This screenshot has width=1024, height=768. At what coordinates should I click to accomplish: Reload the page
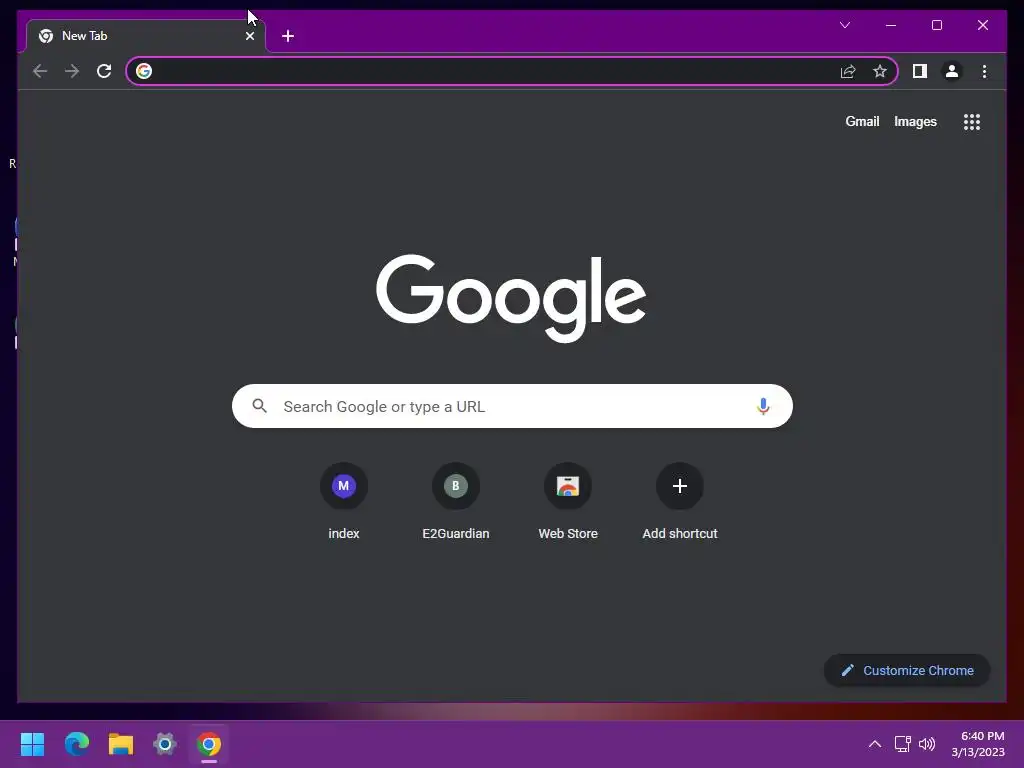point(104,71)
